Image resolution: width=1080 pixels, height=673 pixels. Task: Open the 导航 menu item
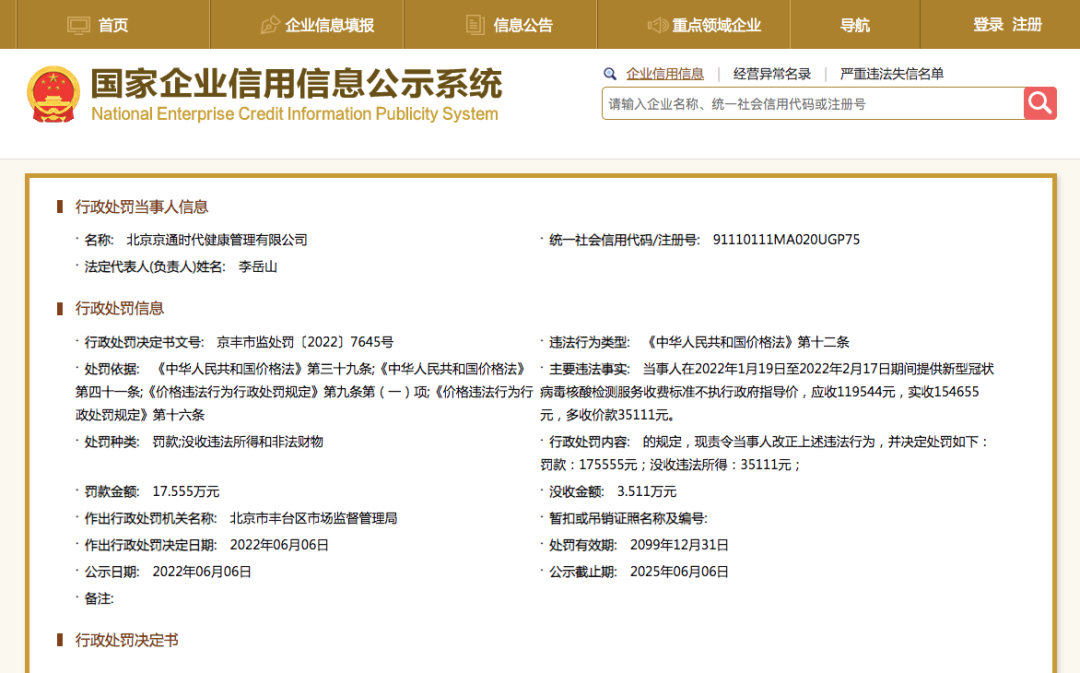(x=854, y=25)
